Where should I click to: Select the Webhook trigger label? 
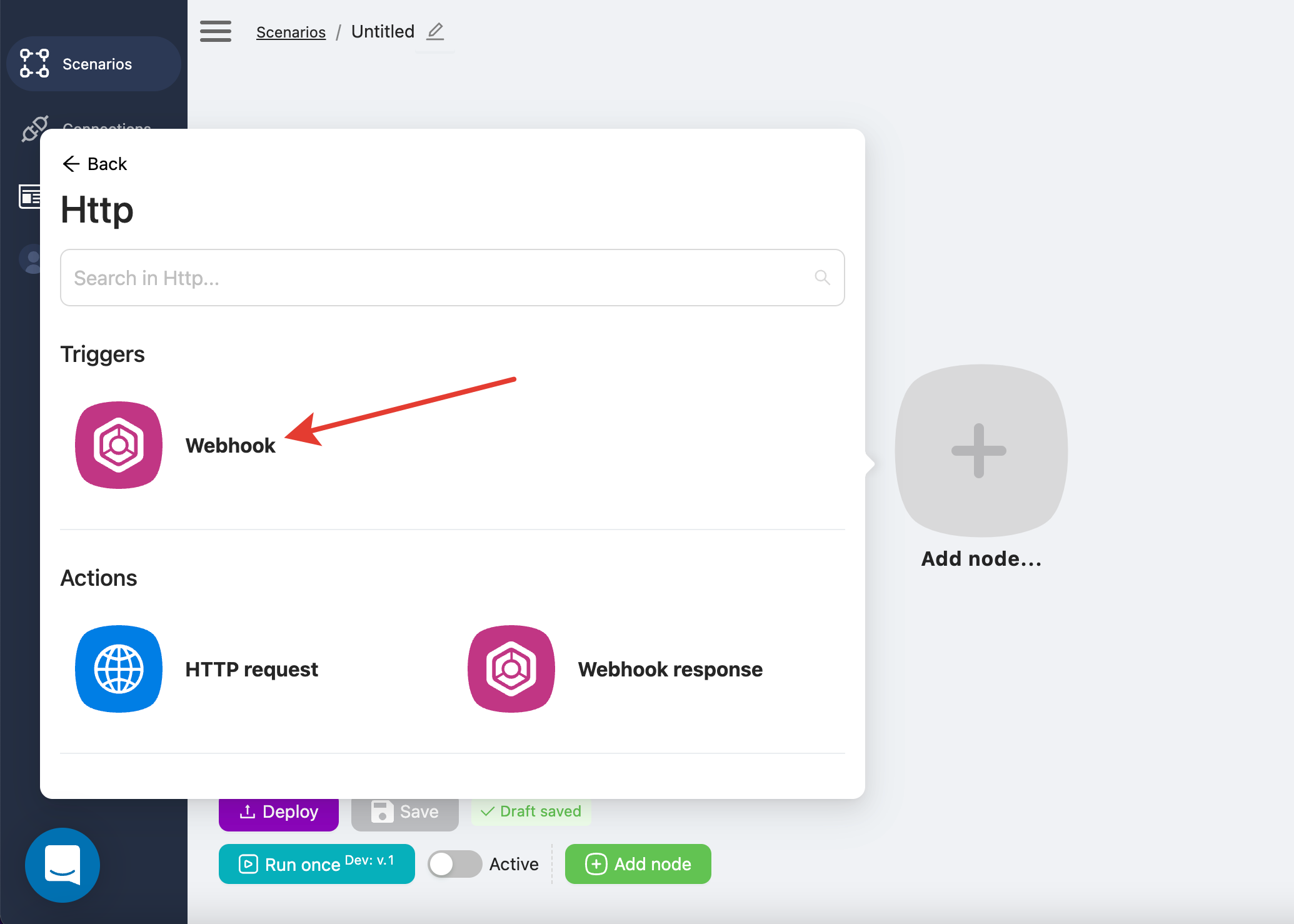point(230,445)
